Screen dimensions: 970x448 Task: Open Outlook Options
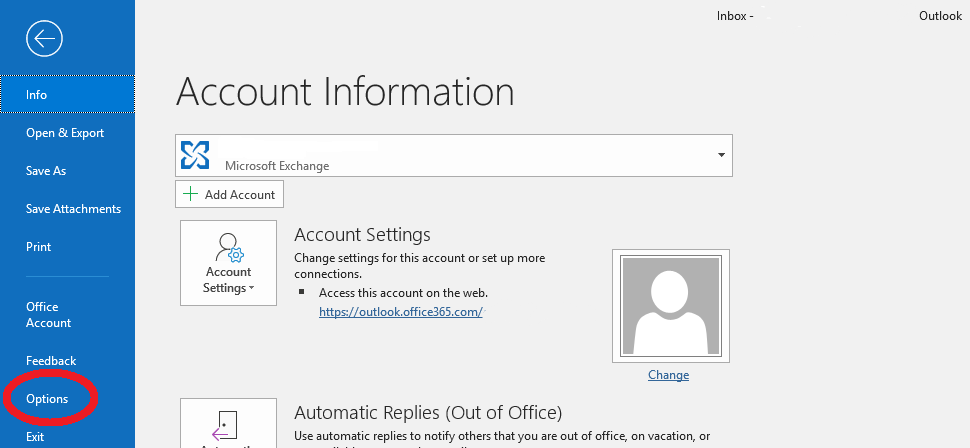point(47,399)
